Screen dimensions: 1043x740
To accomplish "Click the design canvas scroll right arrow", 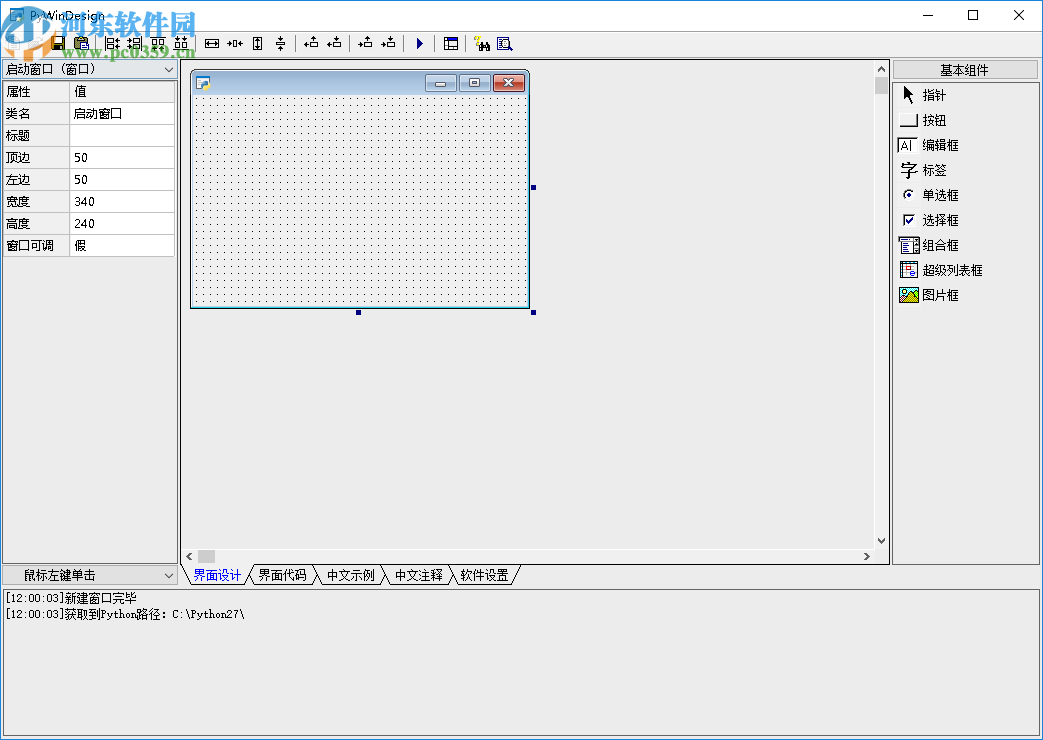I will pyautogui.click(x=867, y=556).
